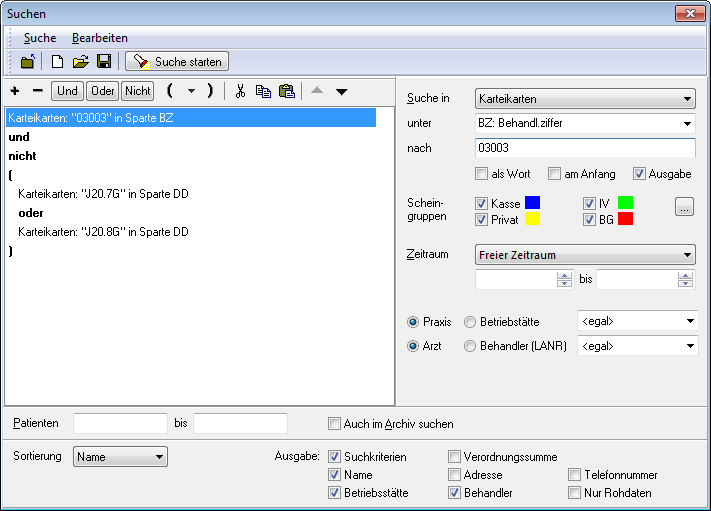
Task: Click the open folder icon in toolbar
Action: click(81, 62)
